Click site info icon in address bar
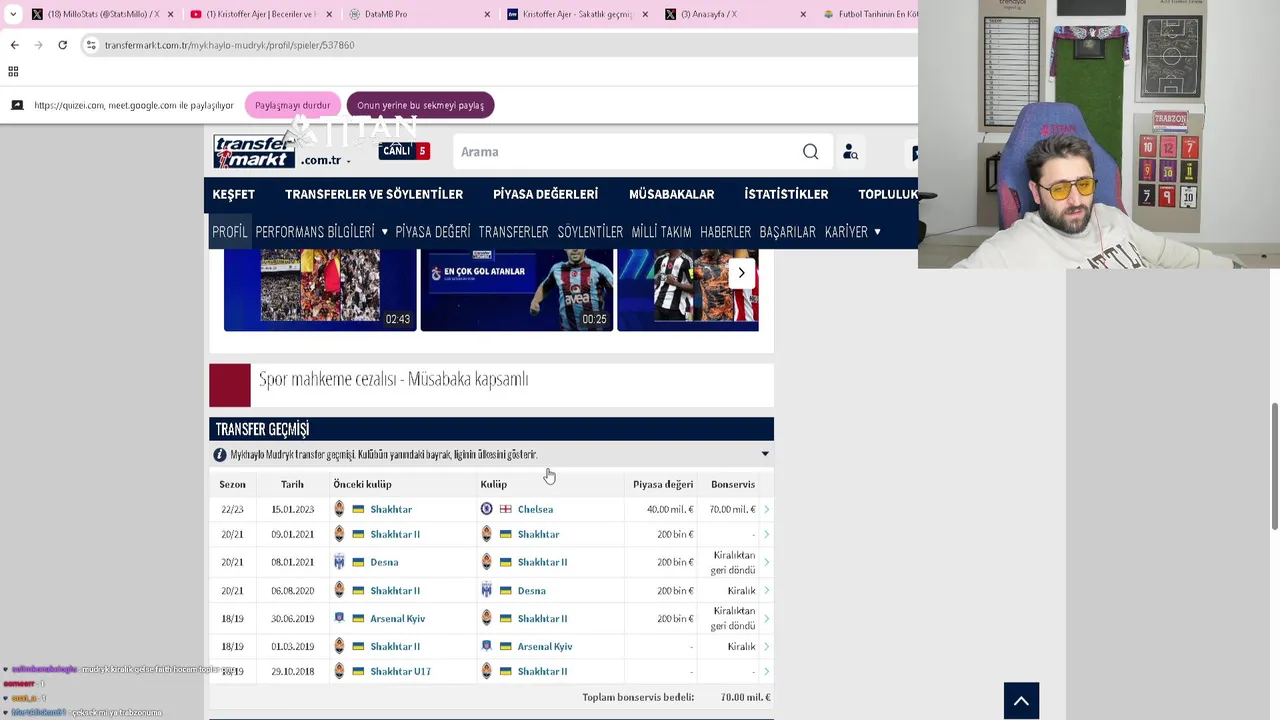The image size is (1280, 720). [x=91, y=45]
